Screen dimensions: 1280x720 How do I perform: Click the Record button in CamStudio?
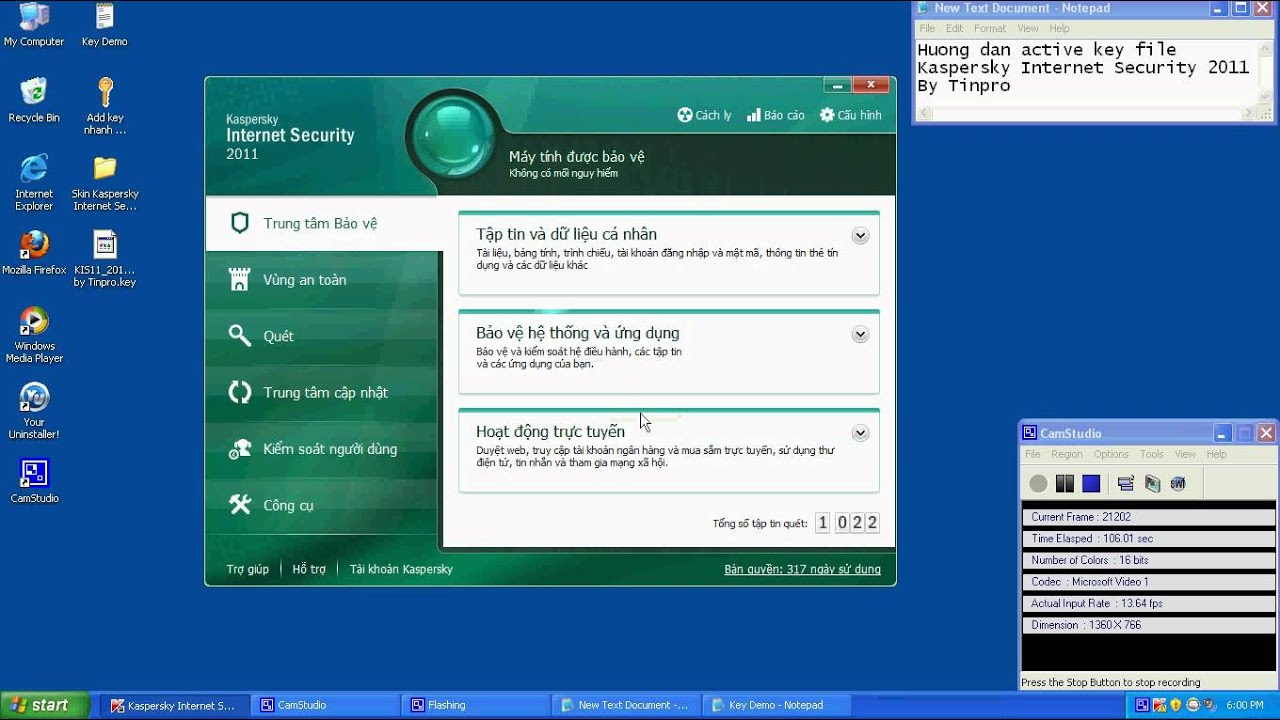point(1038,484)
